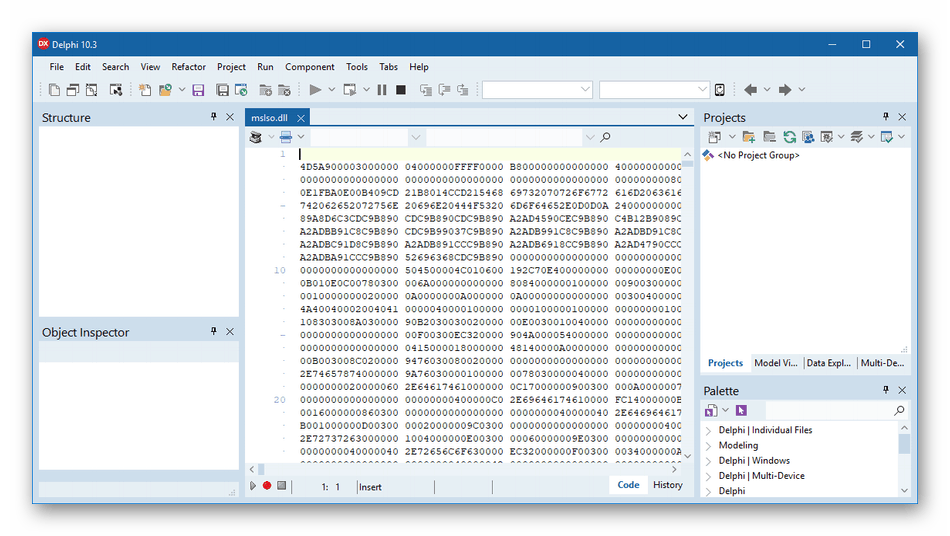
Task: Click the Build options icon in Projects
Action: point(826,137)
